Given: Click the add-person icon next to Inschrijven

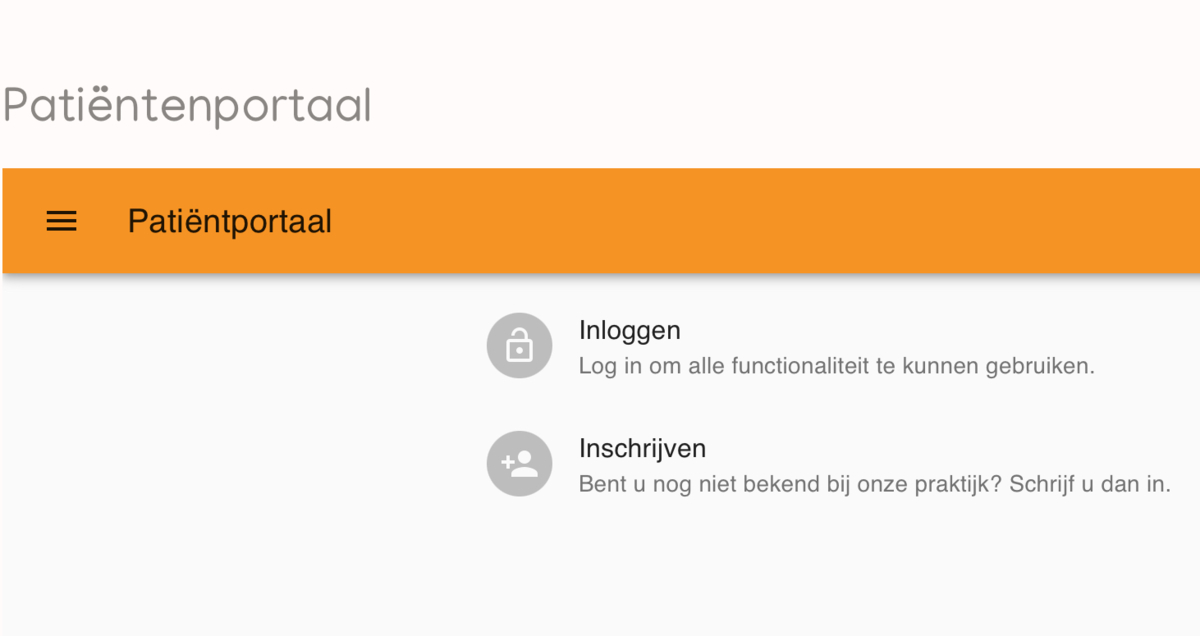Looking at the screenshot, I should click(519, 463).
